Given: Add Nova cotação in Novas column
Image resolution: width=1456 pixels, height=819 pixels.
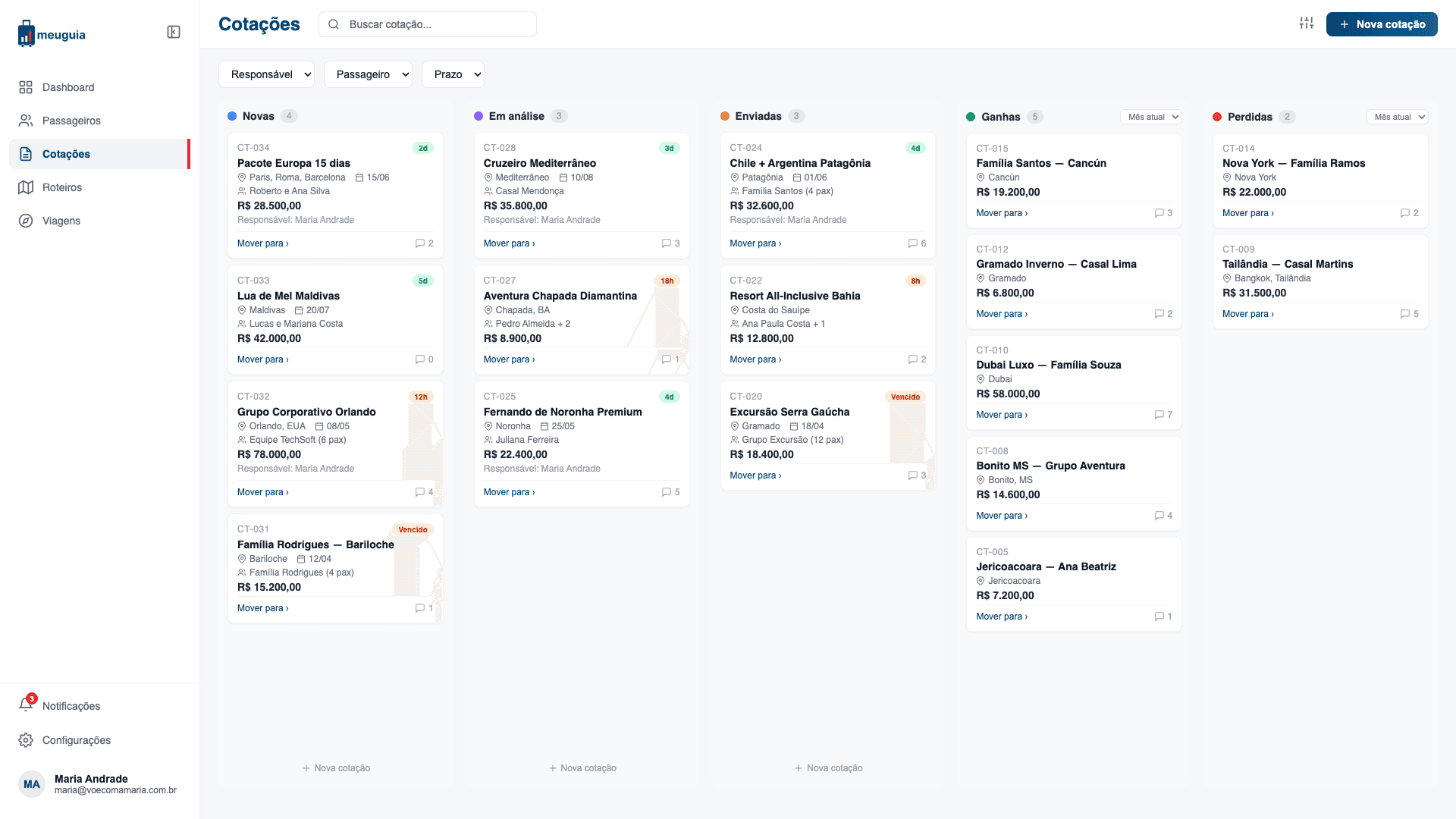Looking at the screenshot, I should pos(336,768).
